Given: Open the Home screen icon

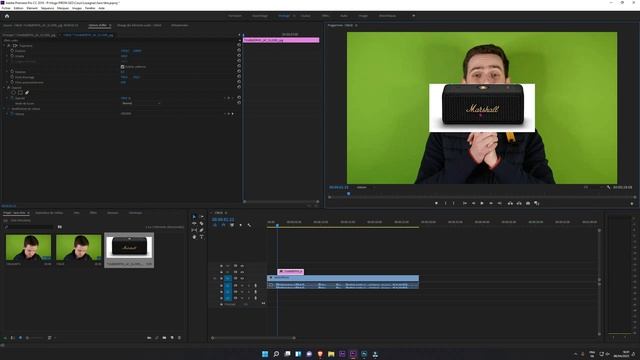Looking at the screenshot, I should (x=7, y=16).
